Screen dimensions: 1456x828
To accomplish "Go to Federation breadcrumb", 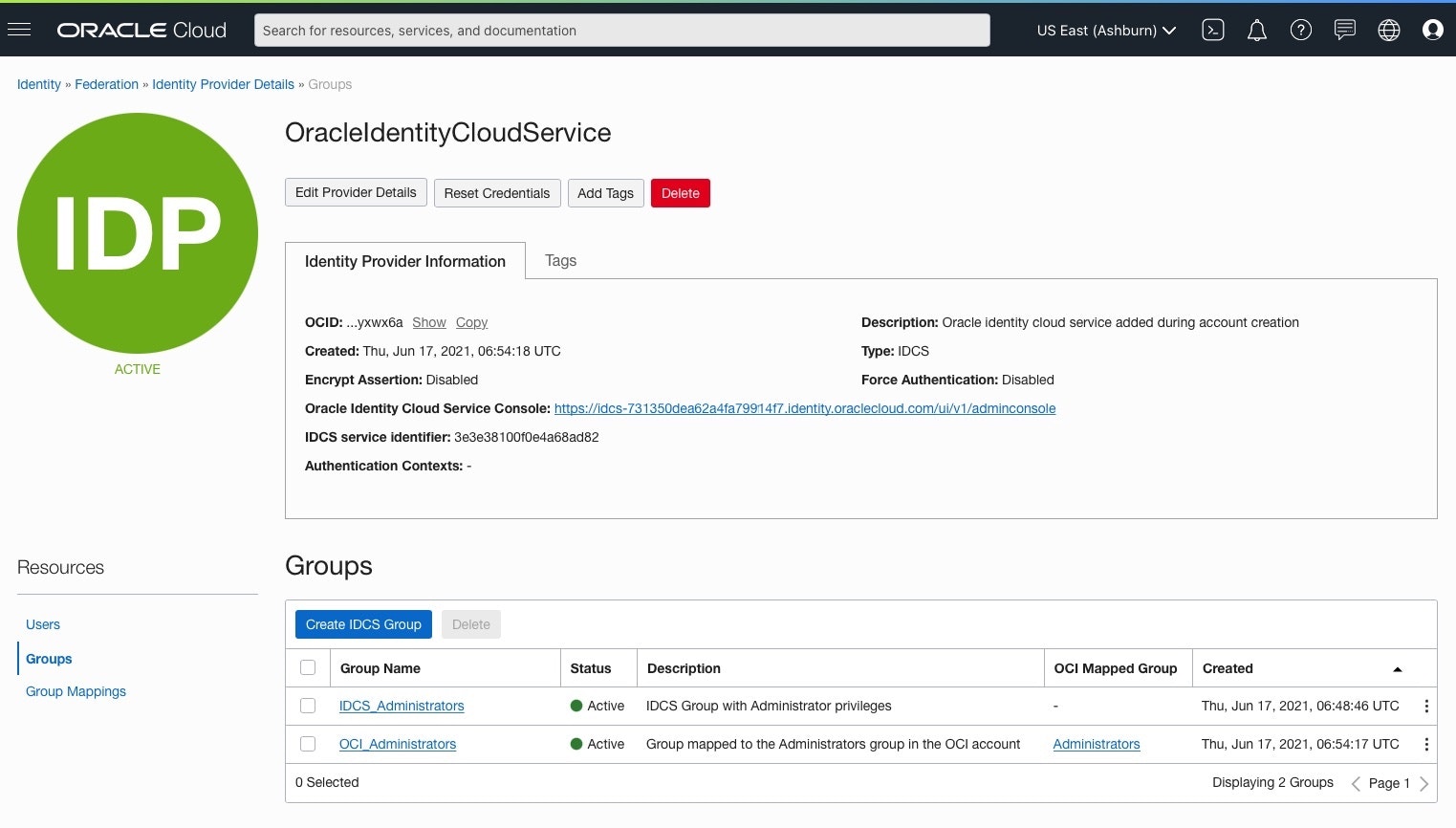I will (106, 84).
